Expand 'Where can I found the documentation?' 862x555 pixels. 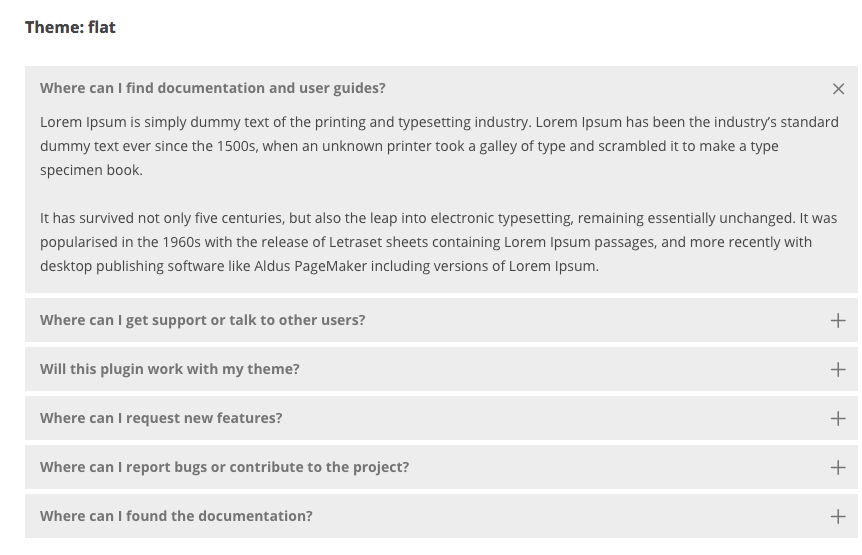tap(176, 516)
